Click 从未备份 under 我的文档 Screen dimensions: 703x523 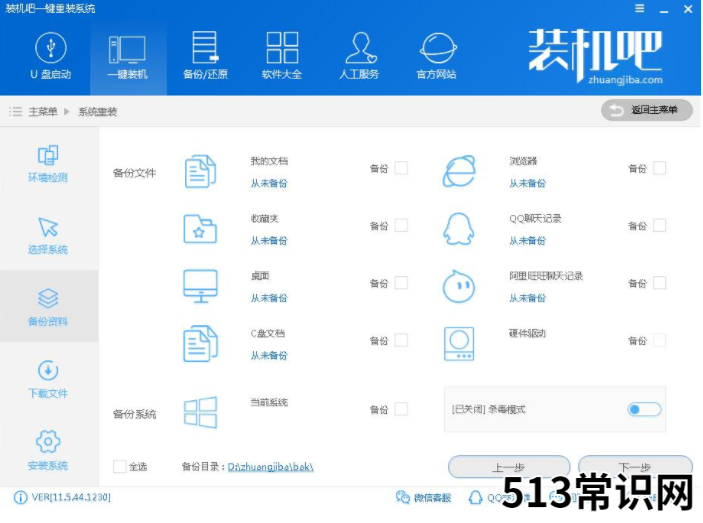(269, 183)
